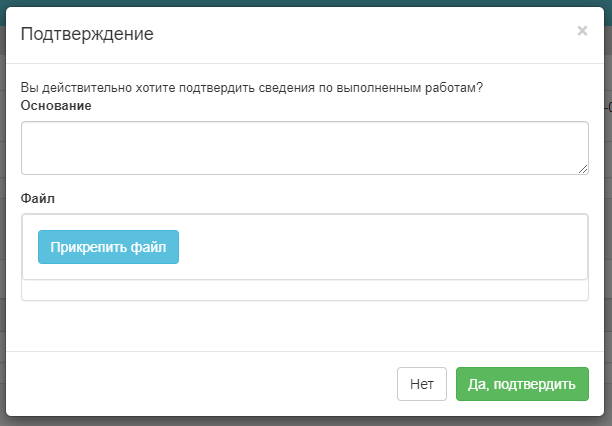Click empty space right of Прикрепить файл
The image size is (612, 426).
(x=382, y=247)
